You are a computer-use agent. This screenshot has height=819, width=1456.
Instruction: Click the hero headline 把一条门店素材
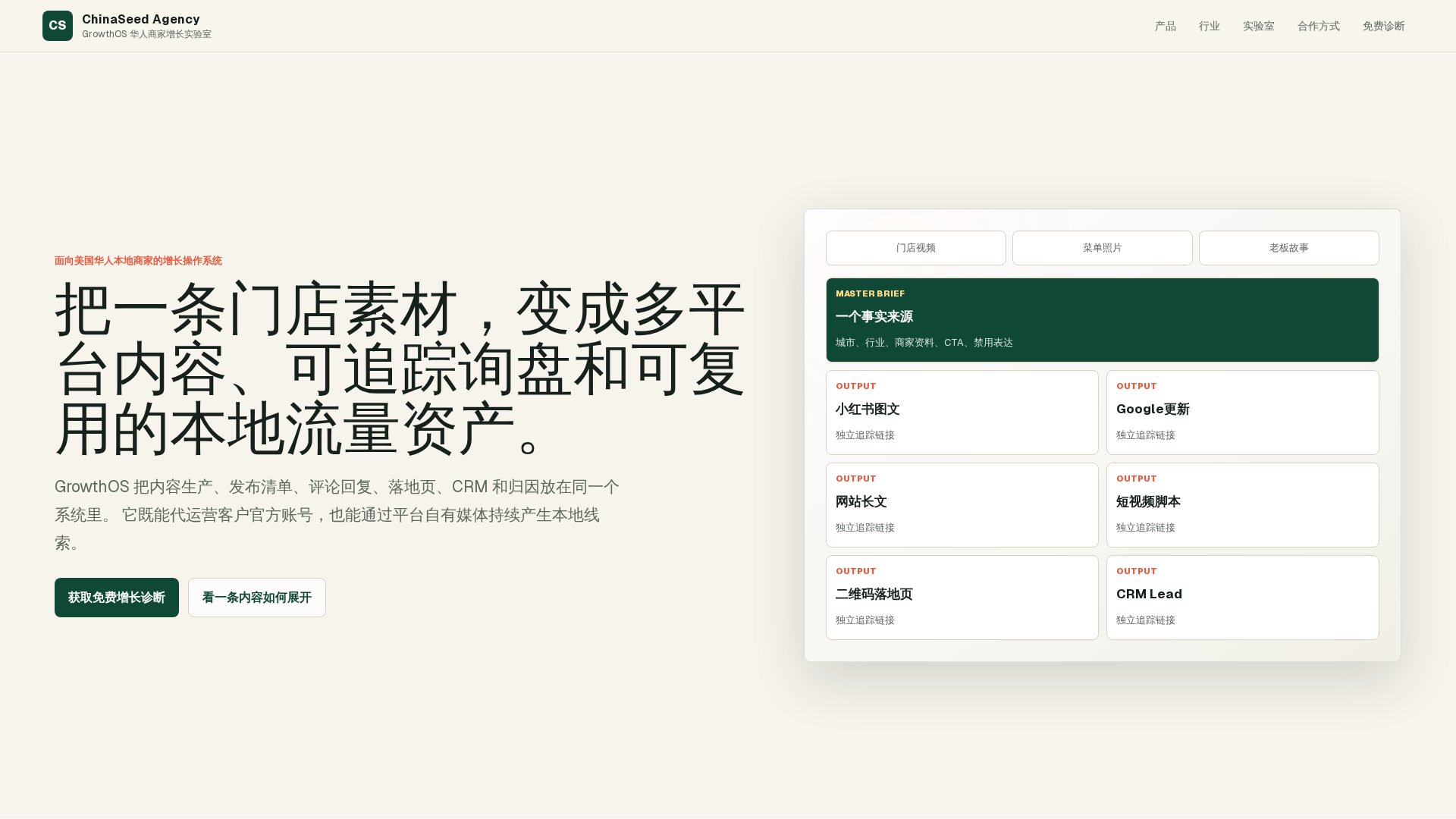(x=400, y=369)
